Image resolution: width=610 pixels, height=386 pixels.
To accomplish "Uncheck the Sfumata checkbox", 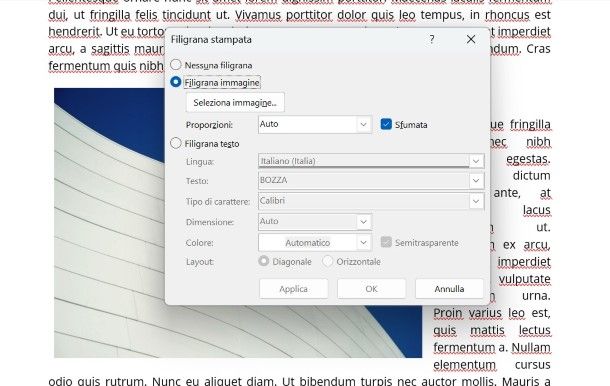I will pyautogui.click(x=386, y=124).
